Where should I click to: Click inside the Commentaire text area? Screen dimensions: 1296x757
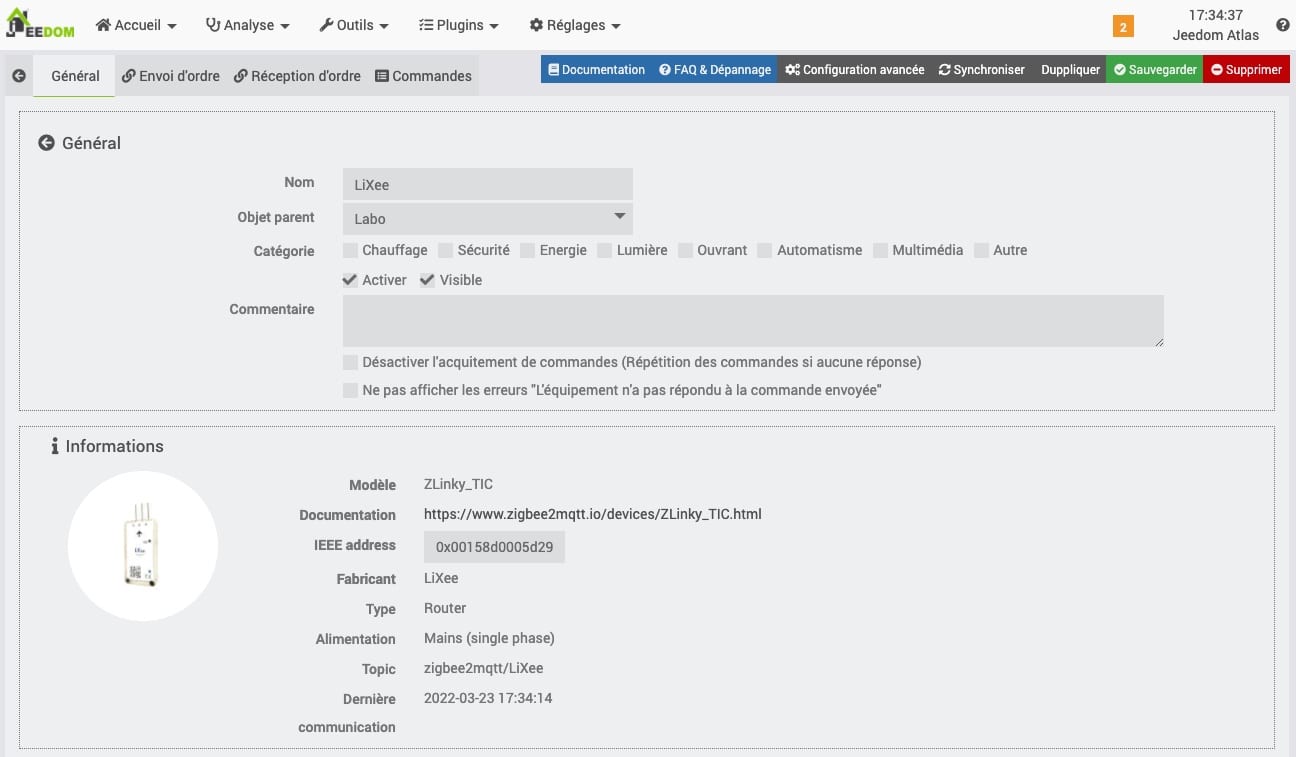click(753, 321)
